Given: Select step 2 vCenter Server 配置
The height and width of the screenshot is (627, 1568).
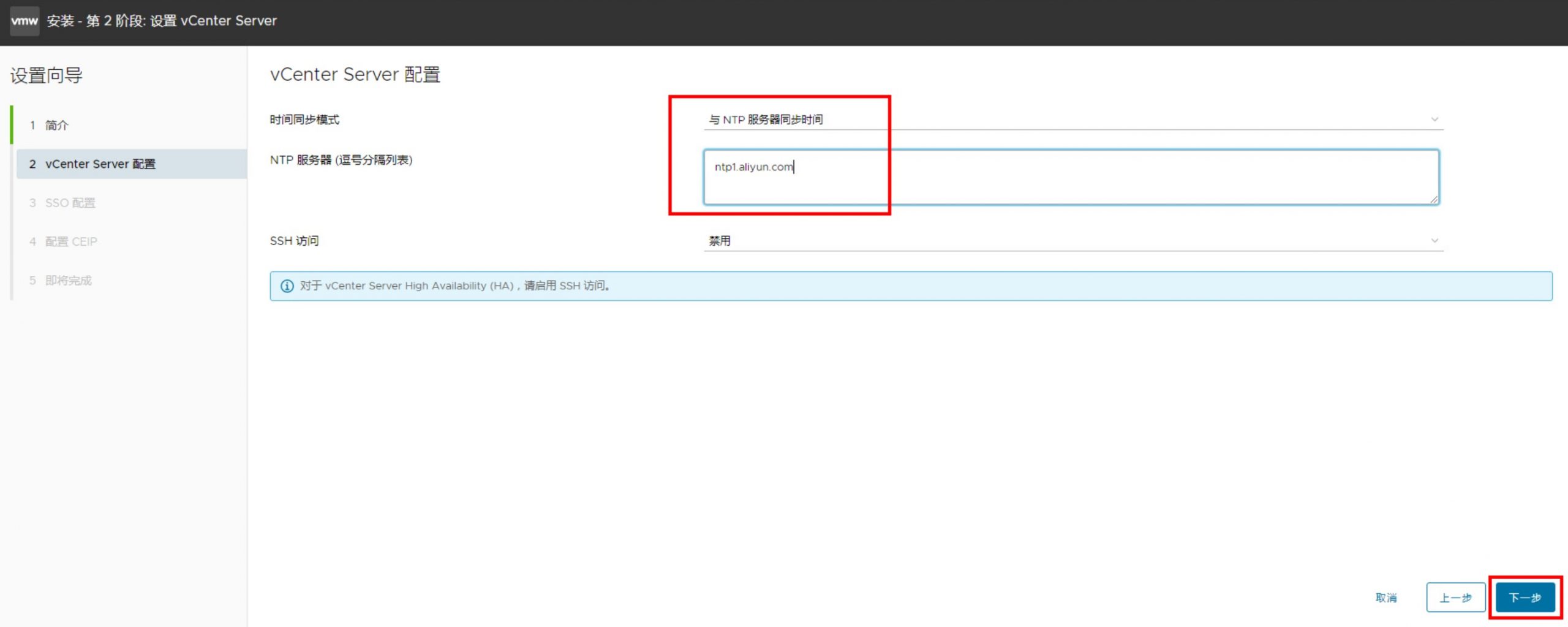Looking at the screenshot, I should coord(100,164).
